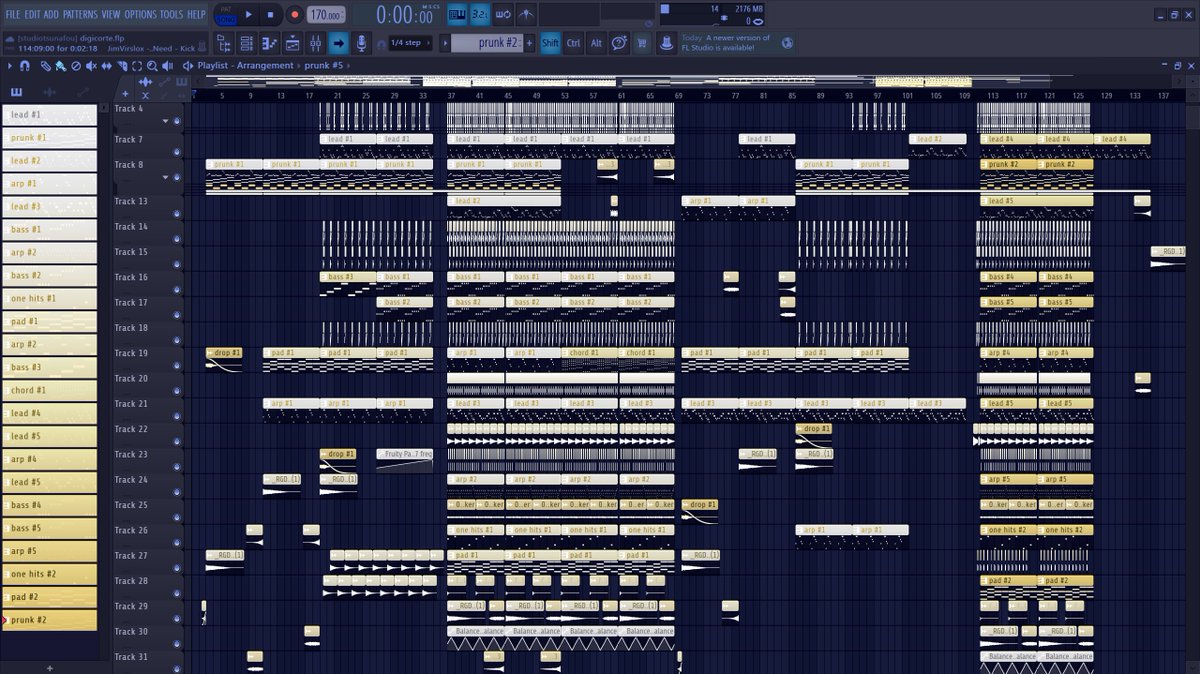
Task: Select the bass #5 pattern in picker
Action: 50,528
